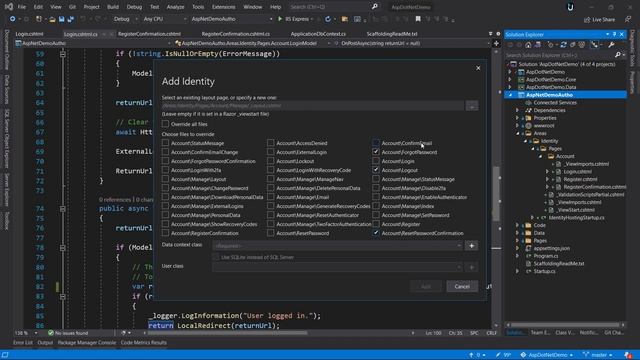640x360 pixels.
Task: Collapse the Areas folder node
Action: pyautogui.click(x=518, y=133)
